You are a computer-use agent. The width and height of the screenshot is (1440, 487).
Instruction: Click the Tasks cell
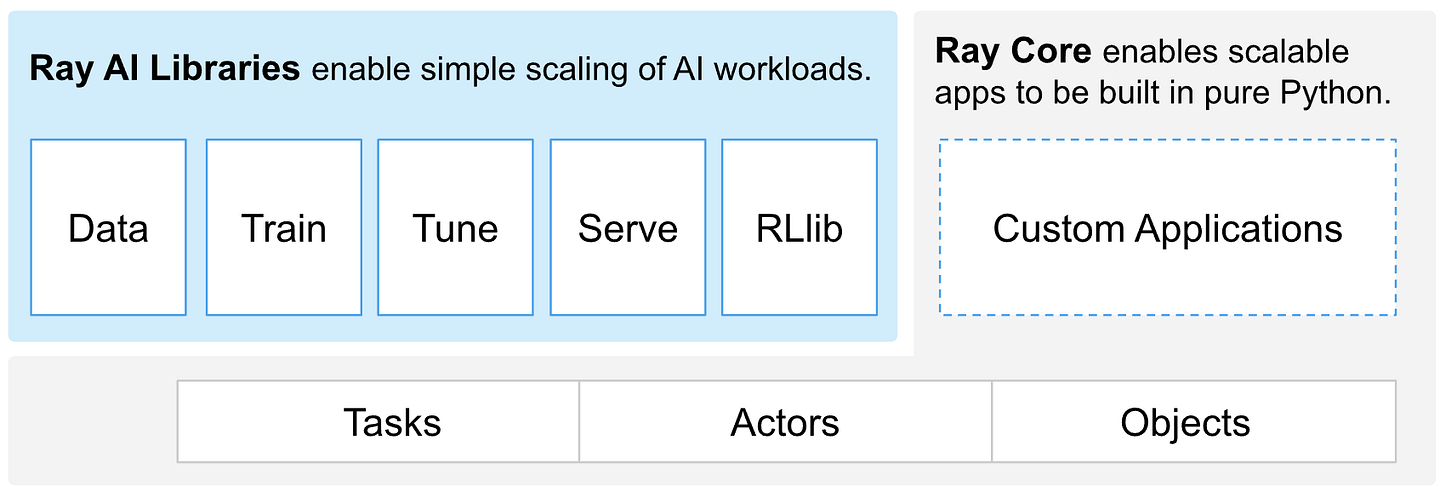coord(392,422)
